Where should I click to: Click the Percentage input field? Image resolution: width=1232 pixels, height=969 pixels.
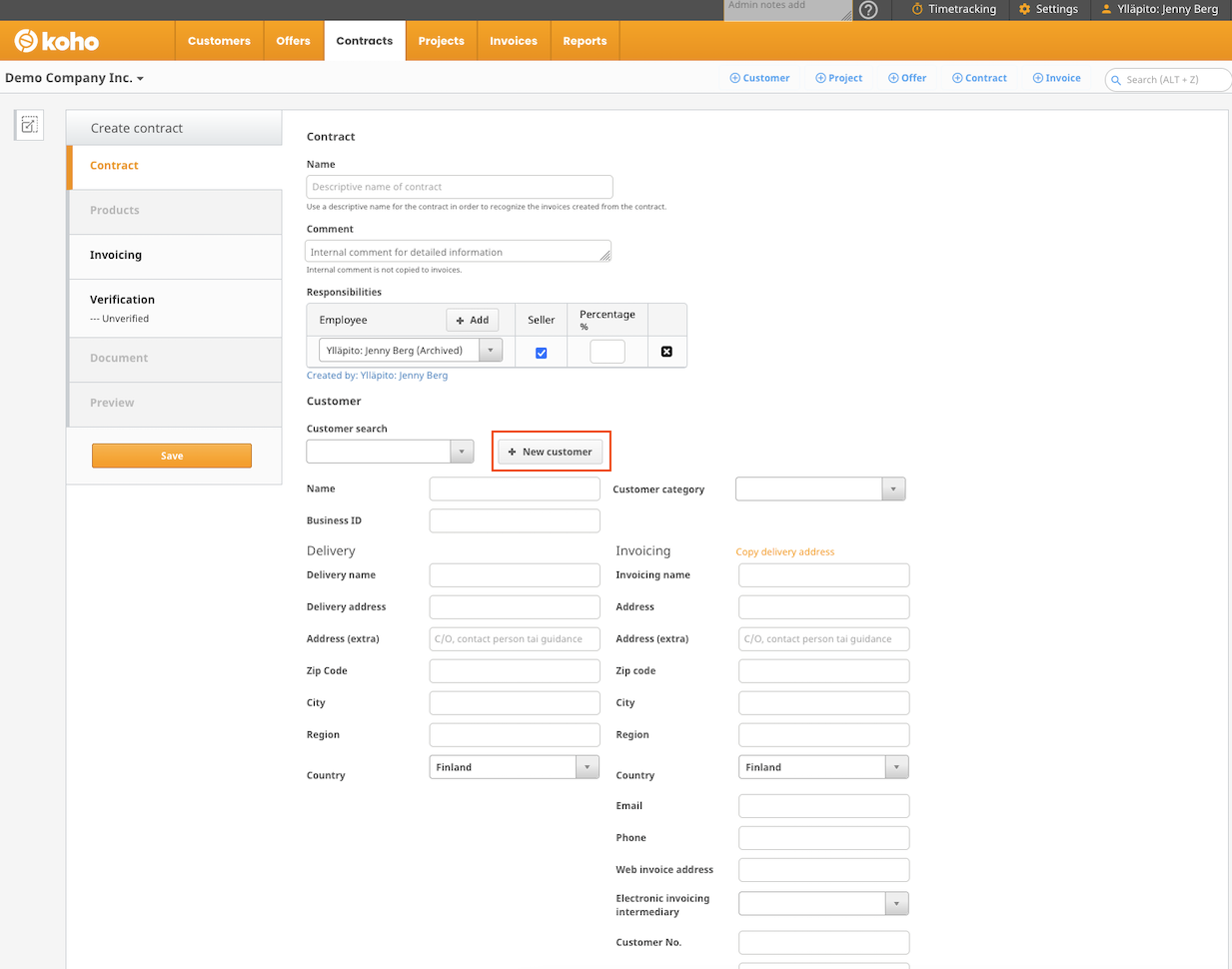tap(608, 352)
